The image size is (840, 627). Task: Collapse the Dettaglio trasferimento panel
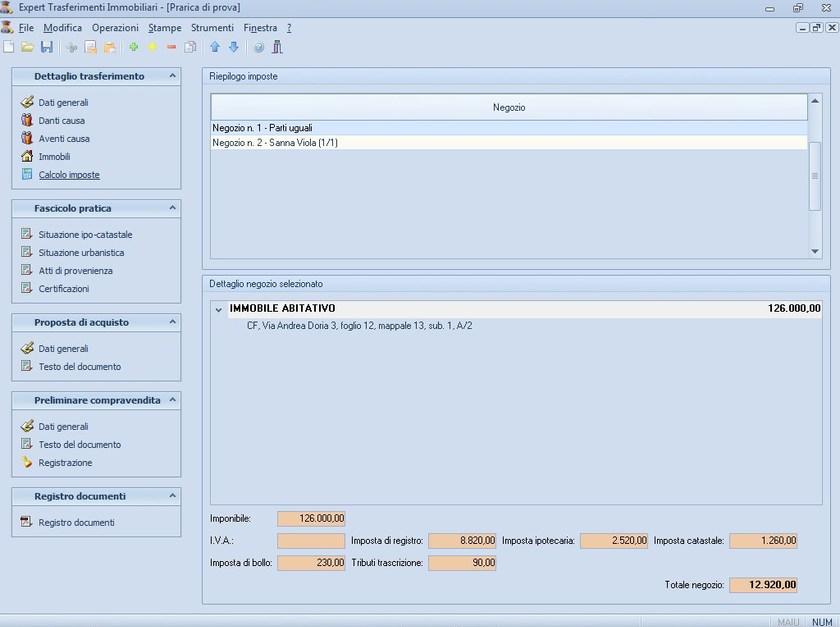point(172,76)
